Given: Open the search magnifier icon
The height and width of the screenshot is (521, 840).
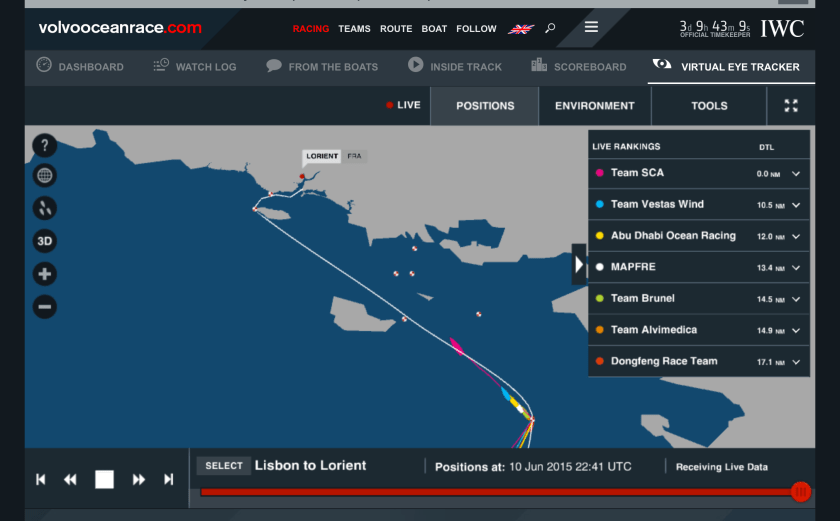Looking at the screenshot, I should (550, 29).
